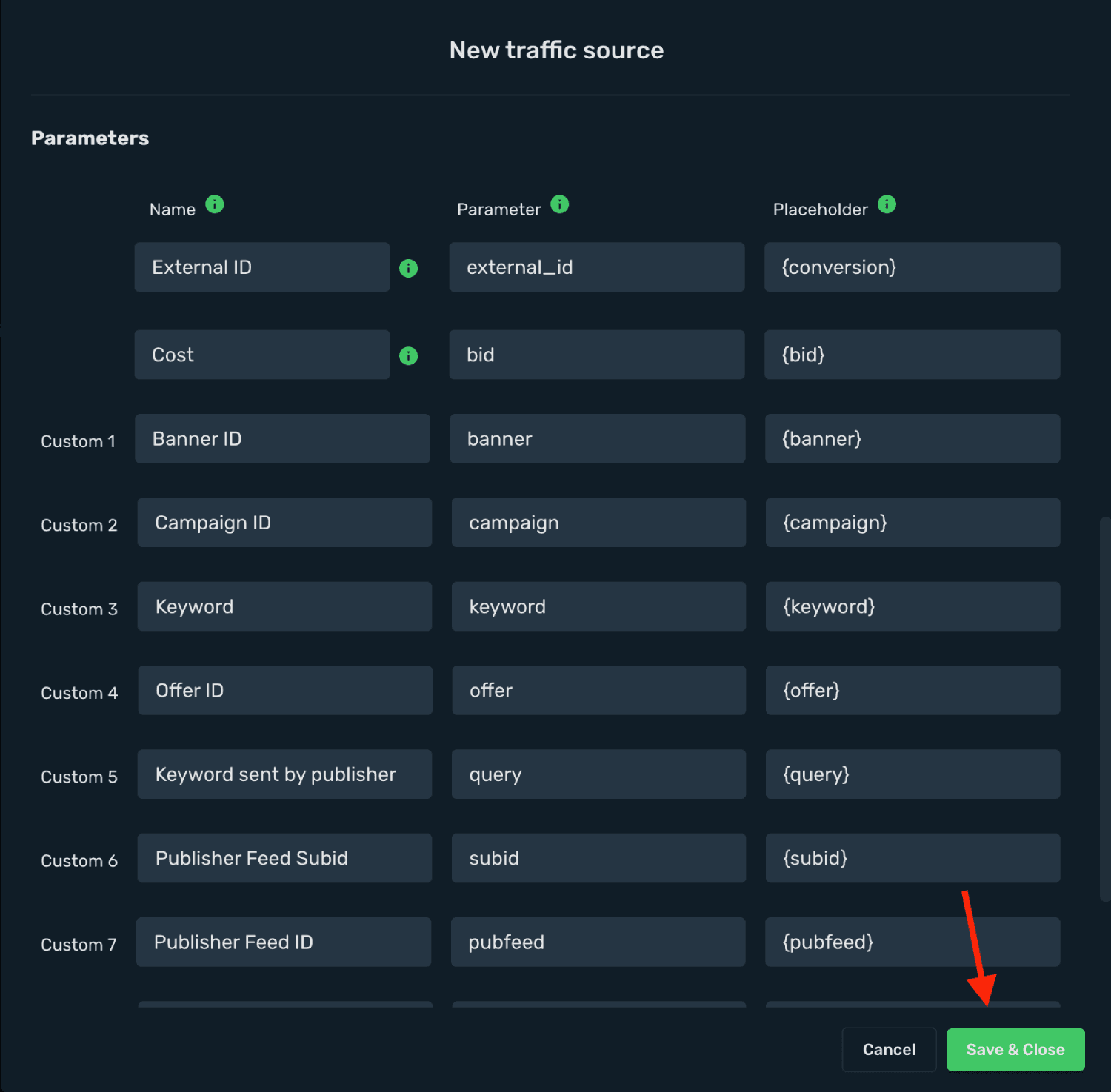Screen dimensions: 1111x1092
Task: Click the Custom 4 row label
Action: [x=79, y=693]
